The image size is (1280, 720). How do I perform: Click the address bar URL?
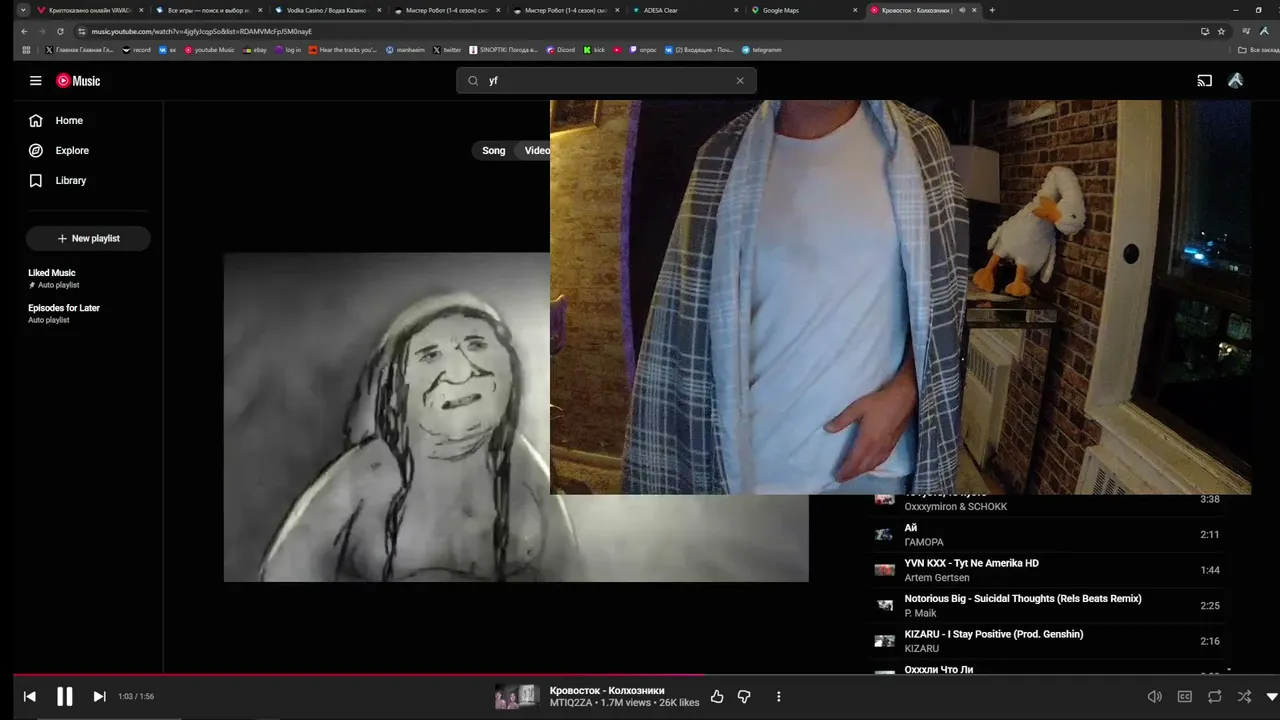pyautogui.click(x=202, y=31)
